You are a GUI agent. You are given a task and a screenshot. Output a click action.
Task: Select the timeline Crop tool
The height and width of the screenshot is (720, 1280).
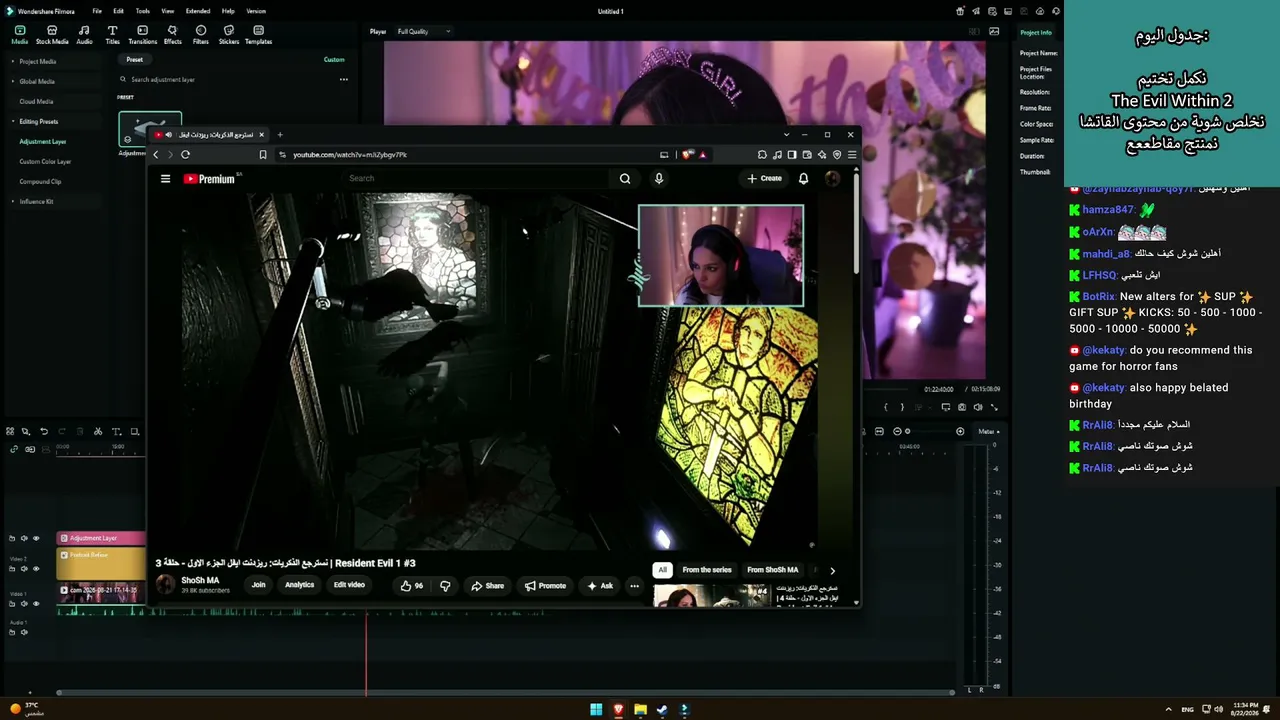(134, 432)
